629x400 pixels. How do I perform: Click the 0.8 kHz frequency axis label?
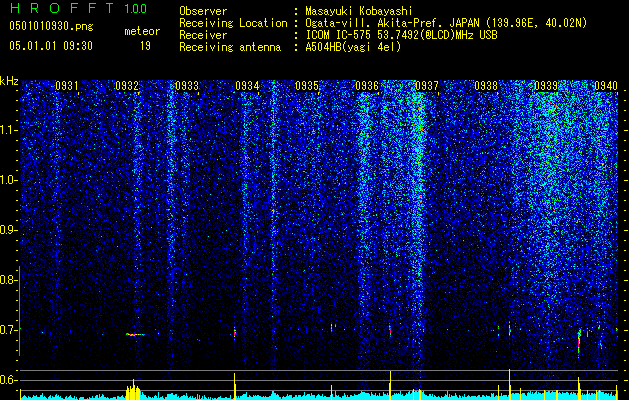pos(8,280)
